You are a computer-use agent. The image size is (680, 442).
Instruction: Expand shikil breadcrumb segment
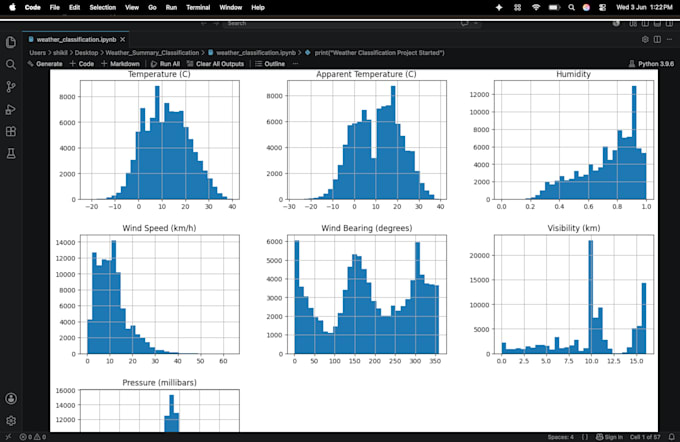60,52
